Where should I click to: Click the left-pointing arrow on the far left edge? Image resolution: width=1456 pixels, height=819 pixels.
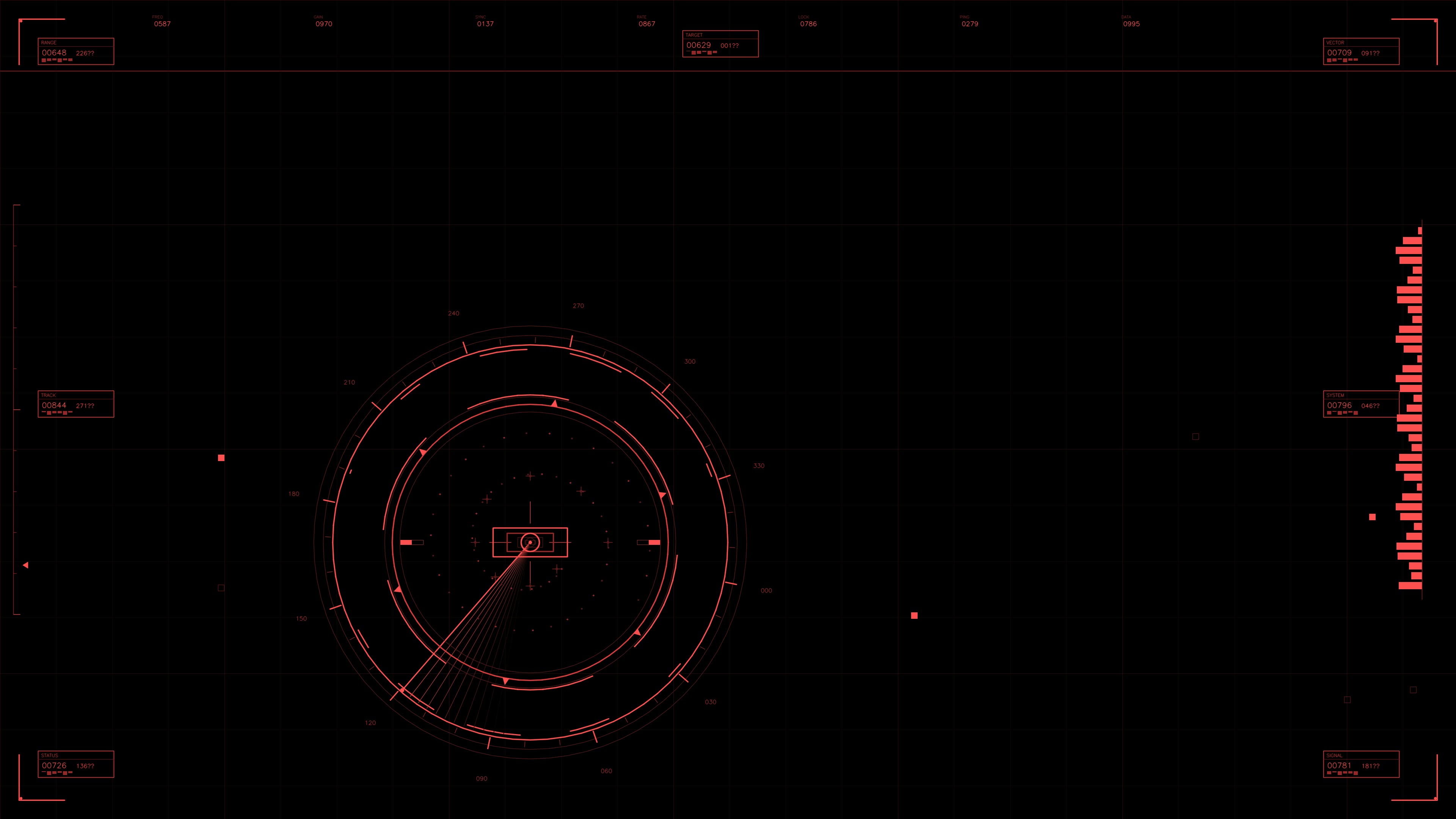(25, 565)
